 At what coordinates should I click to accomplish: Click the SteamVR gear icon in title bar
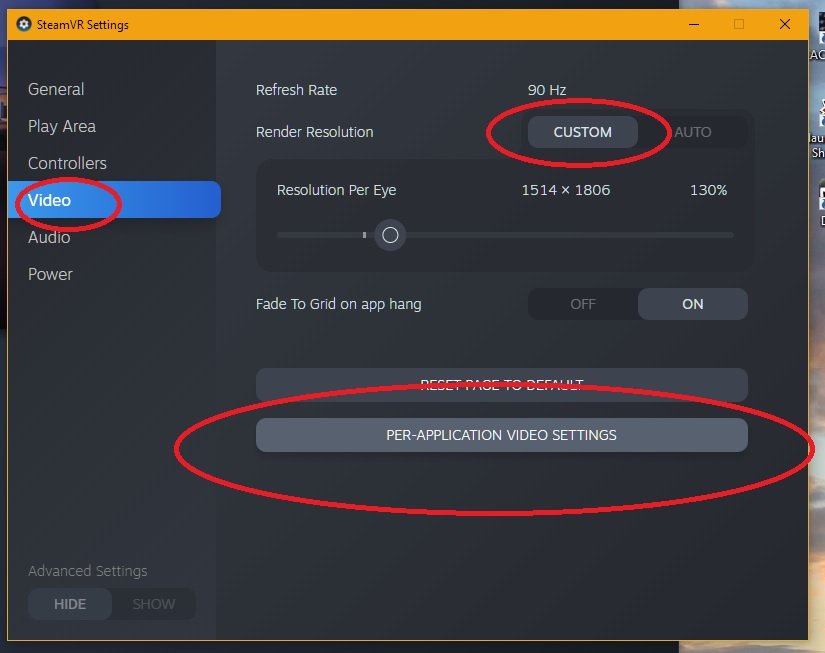[25, 24]
